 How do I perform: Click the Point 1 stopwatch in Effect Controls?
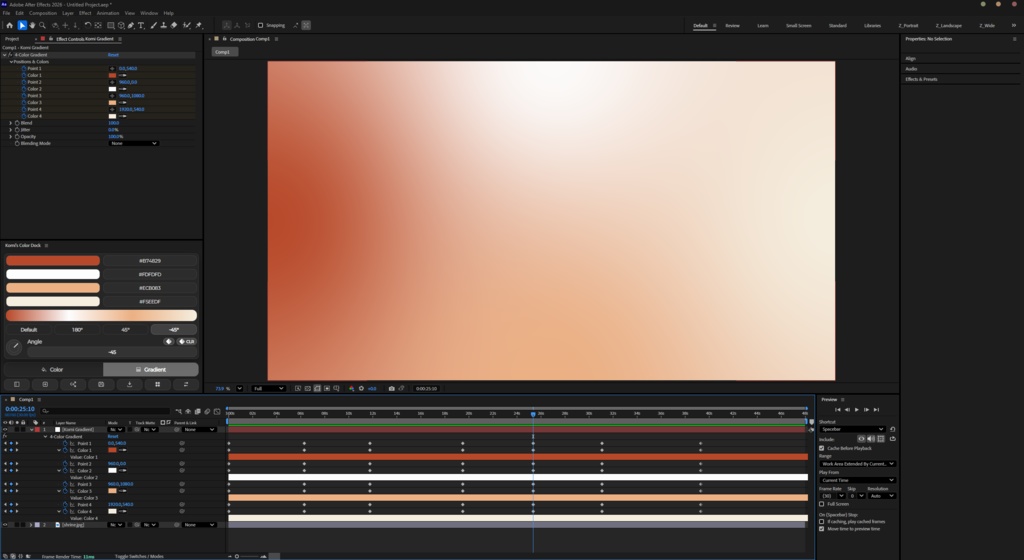(24, 69)
